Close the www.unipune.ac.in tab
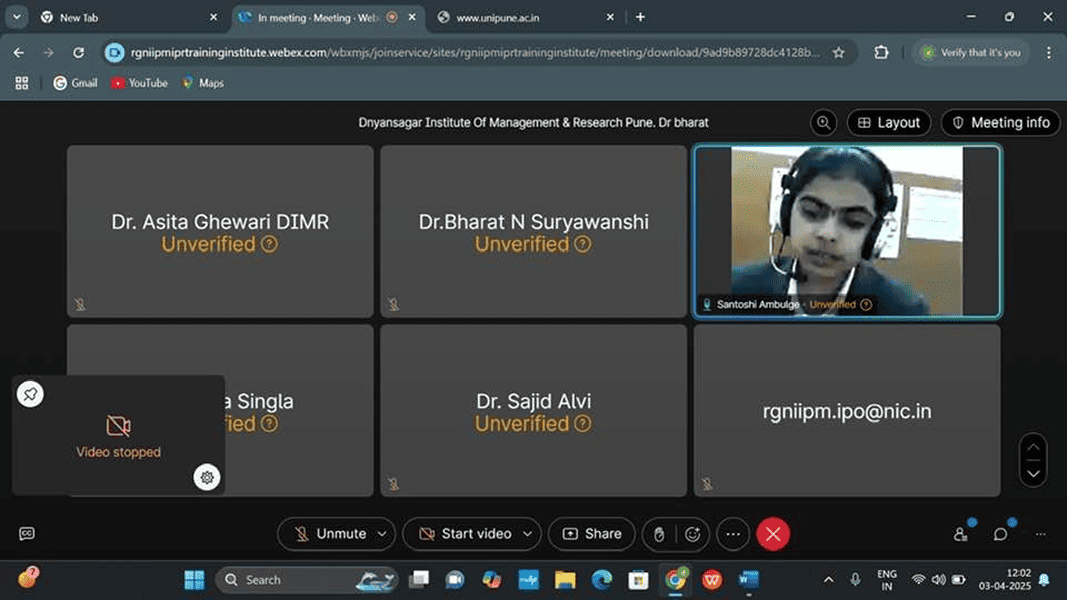The image size is (1067, 600). (610, 18)
